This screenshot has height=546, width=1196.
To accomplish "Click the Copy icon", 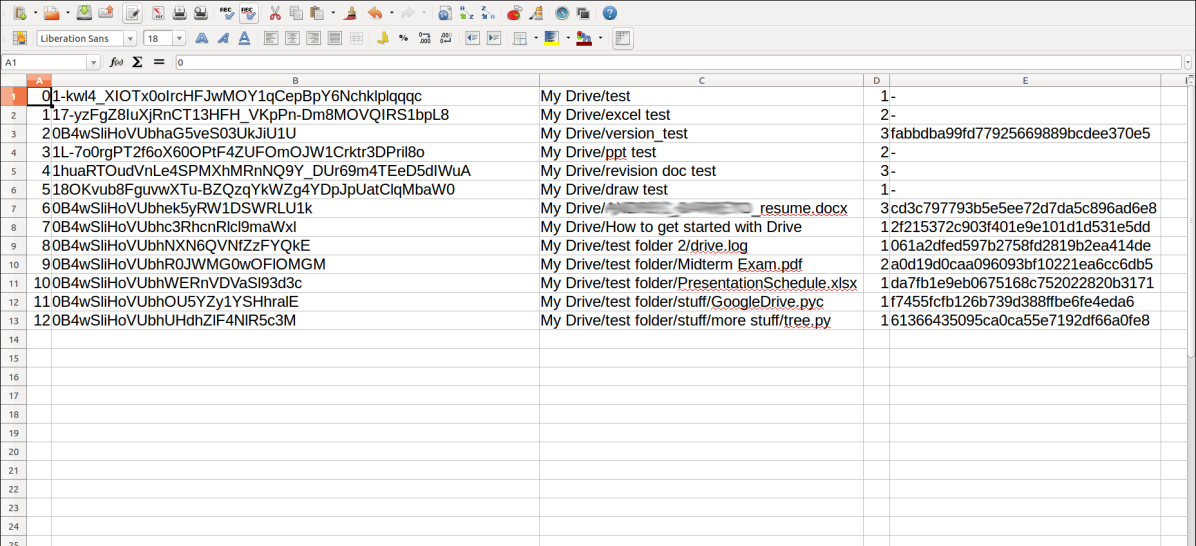I will [296, 13].
